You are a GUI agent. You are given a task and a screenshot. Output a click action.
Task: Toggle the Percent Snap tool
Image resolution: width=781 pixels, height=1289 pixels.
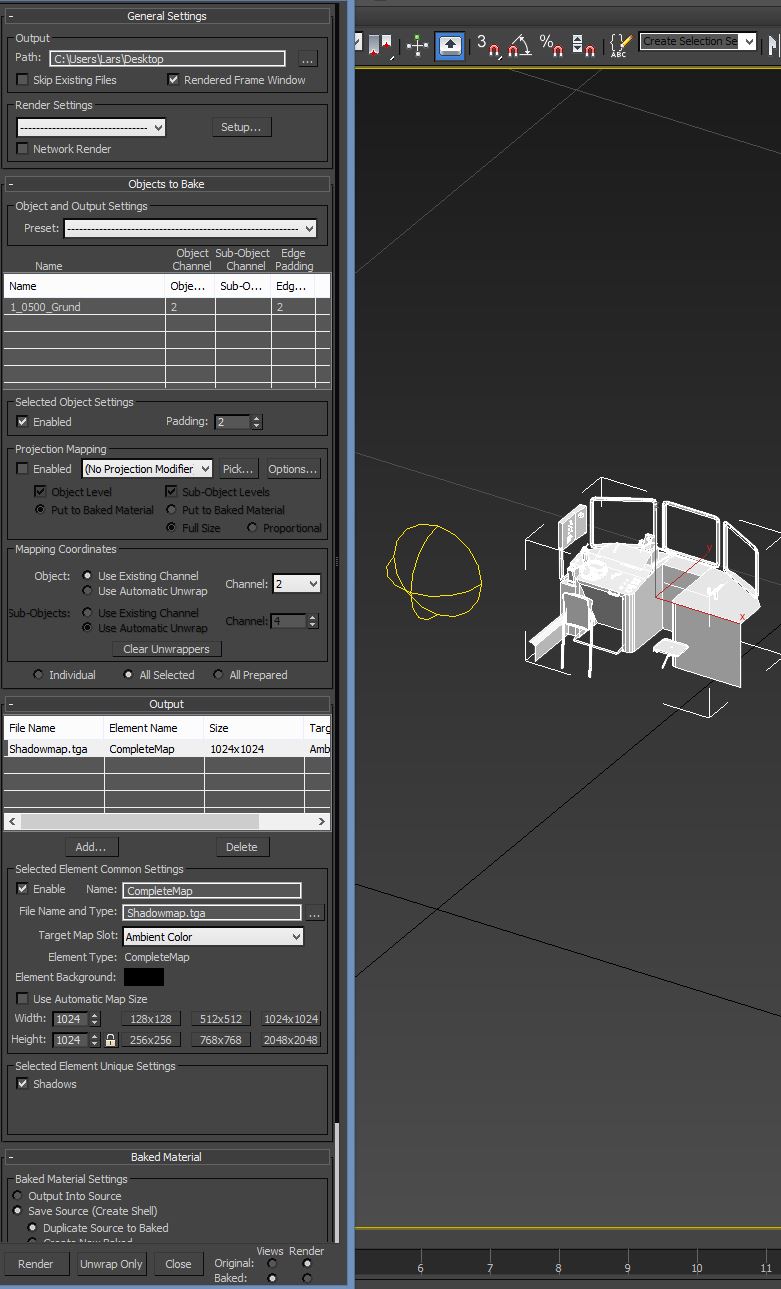(551, 45)
